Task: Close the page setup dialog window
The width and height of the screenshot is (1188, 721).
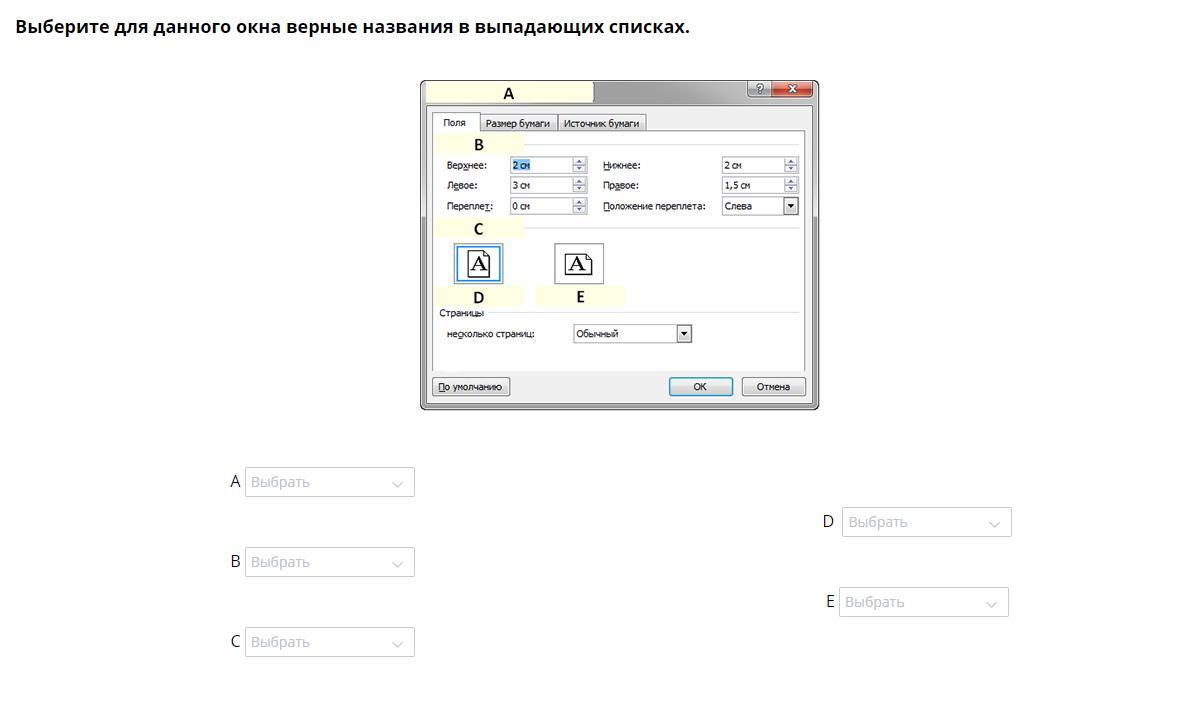Action: (792, 89)
